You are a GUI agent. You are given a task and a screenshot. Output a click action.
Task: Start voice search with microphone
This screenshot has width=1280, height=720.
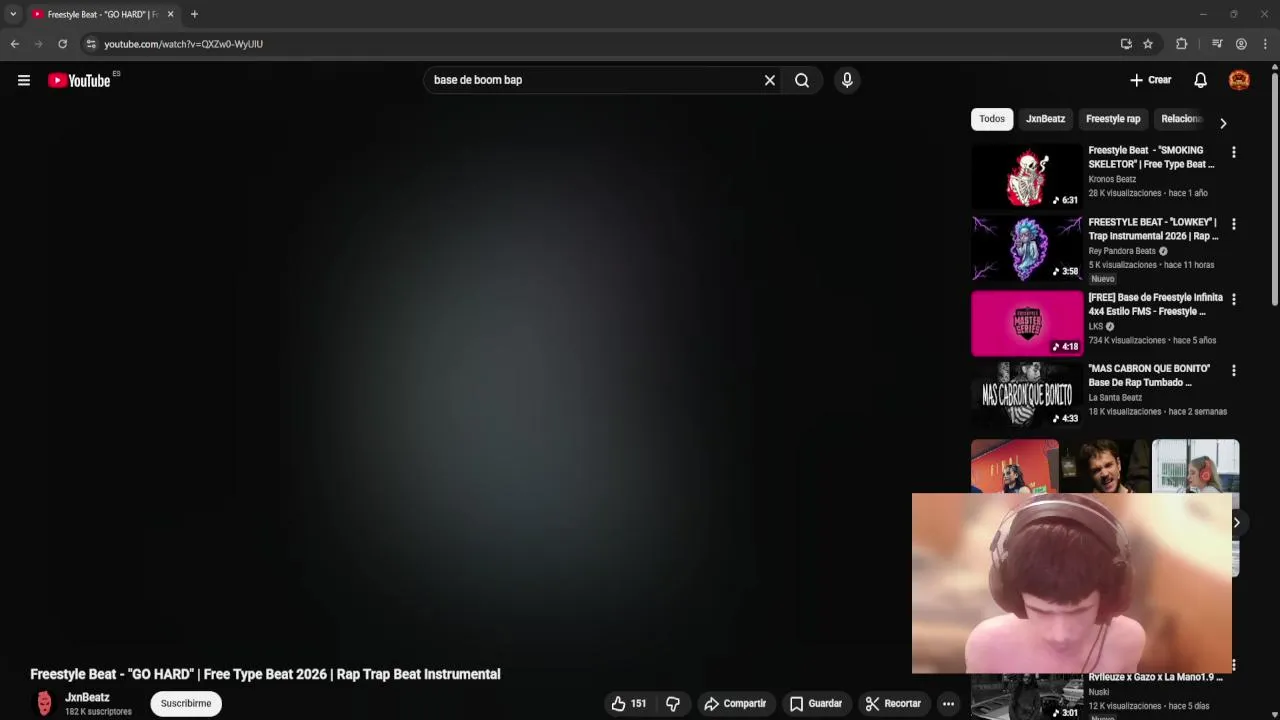pos(847,80)
